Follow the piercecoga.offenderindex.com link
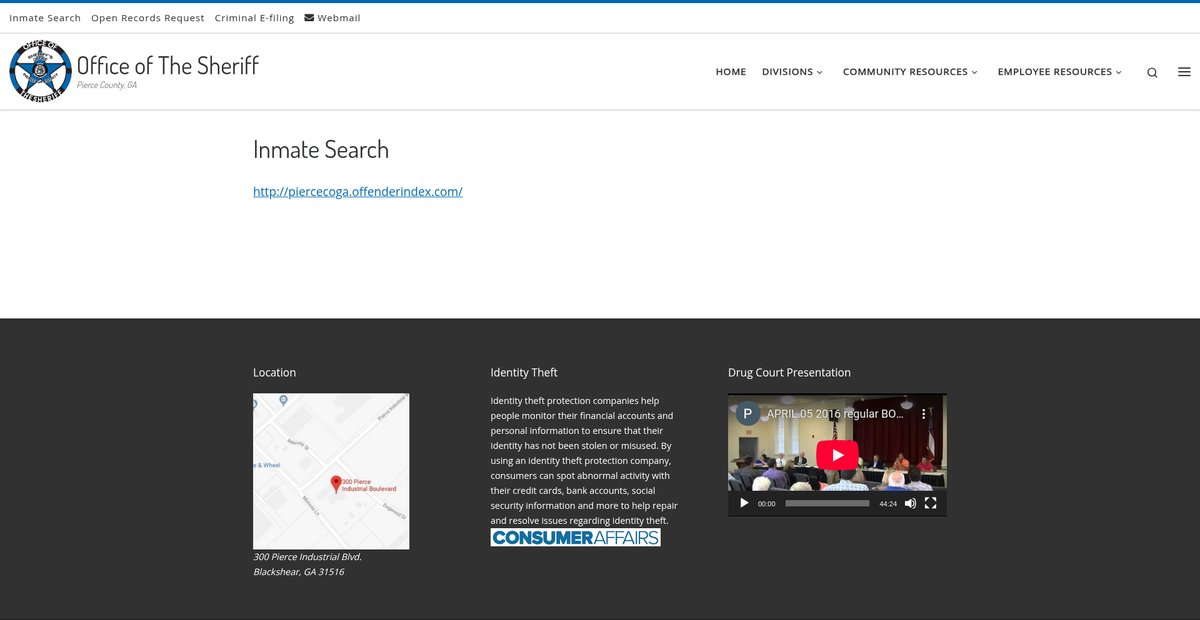 [358, 191]
